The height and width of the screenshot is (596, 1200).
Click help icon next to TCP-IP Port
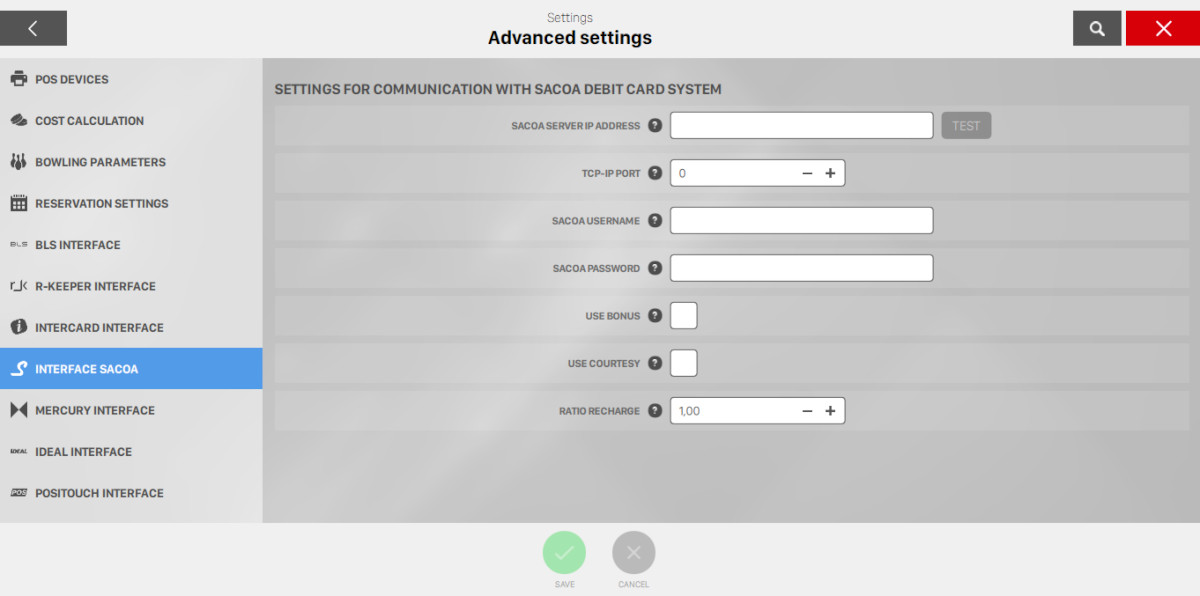(655, 173)
